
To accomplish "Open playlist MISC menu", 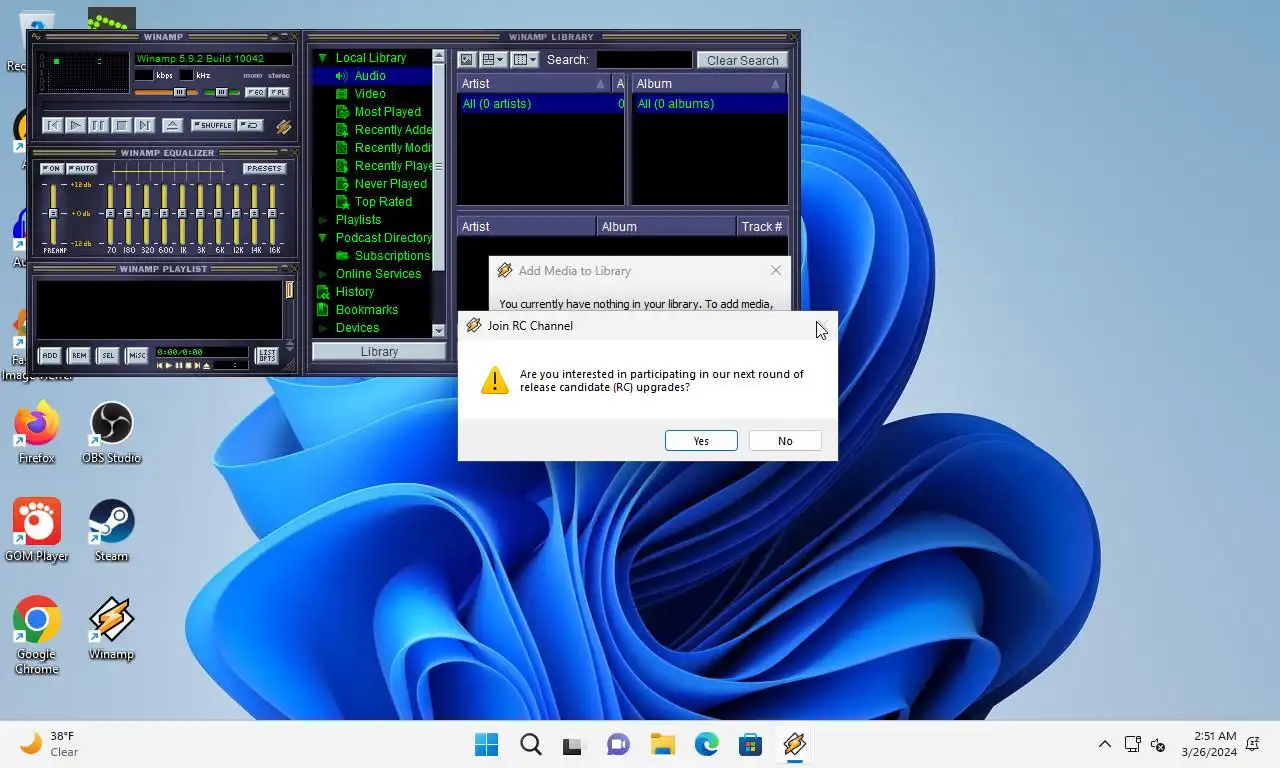I will click(137, 355).
